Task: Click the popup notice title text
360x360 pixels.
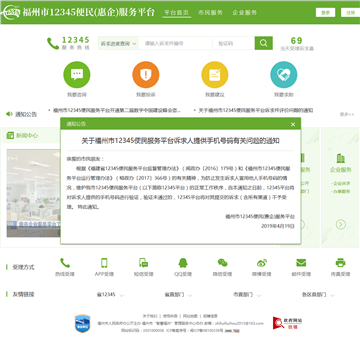Action: [180, 141]
